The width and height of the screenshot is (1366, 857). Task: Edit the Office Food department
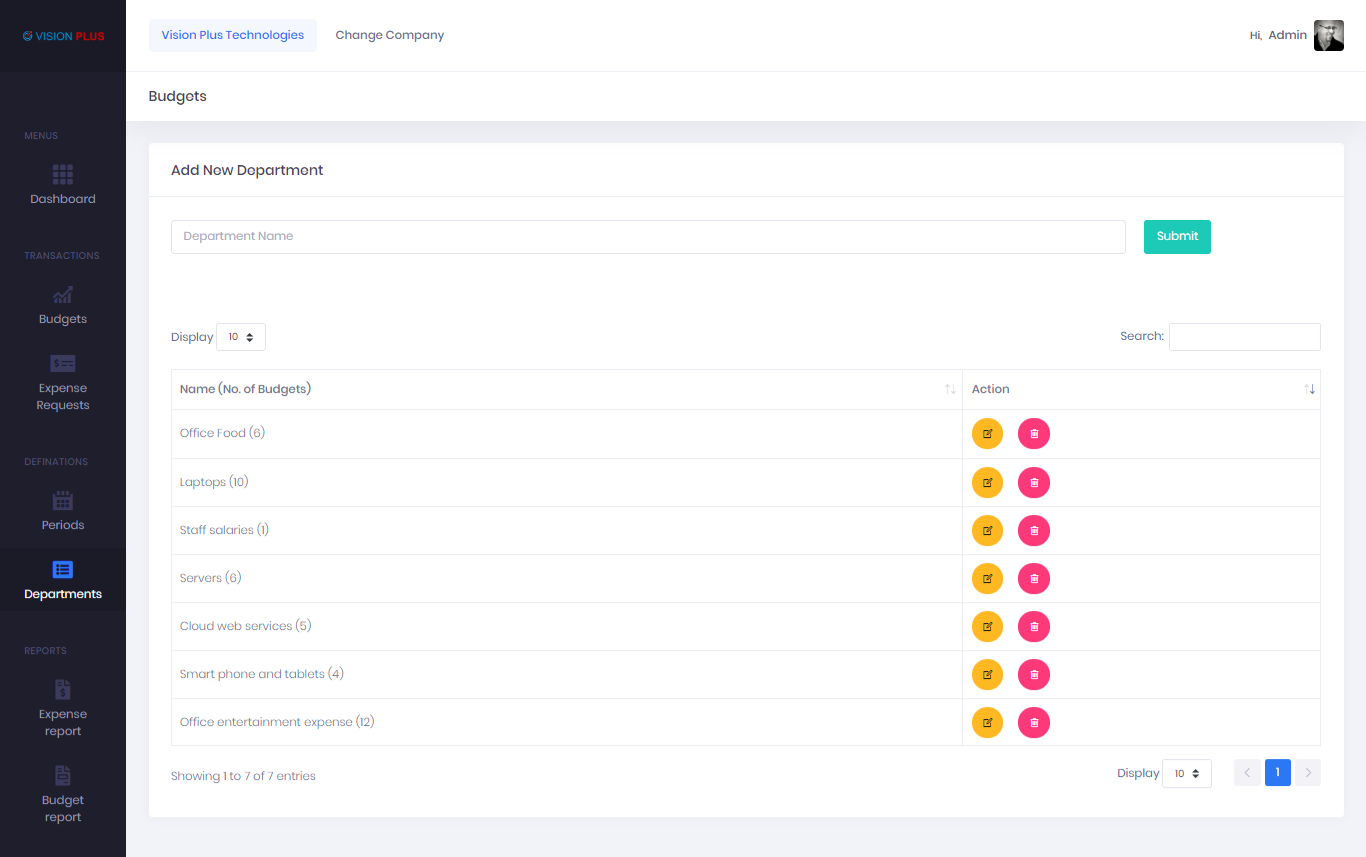(987, 434)
